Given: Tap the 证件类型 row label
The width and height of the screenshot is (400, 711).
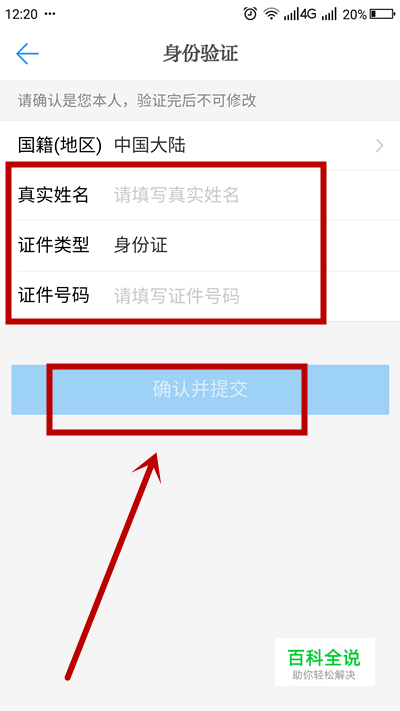Looking at the screenshot, I should tap(53, 246).
